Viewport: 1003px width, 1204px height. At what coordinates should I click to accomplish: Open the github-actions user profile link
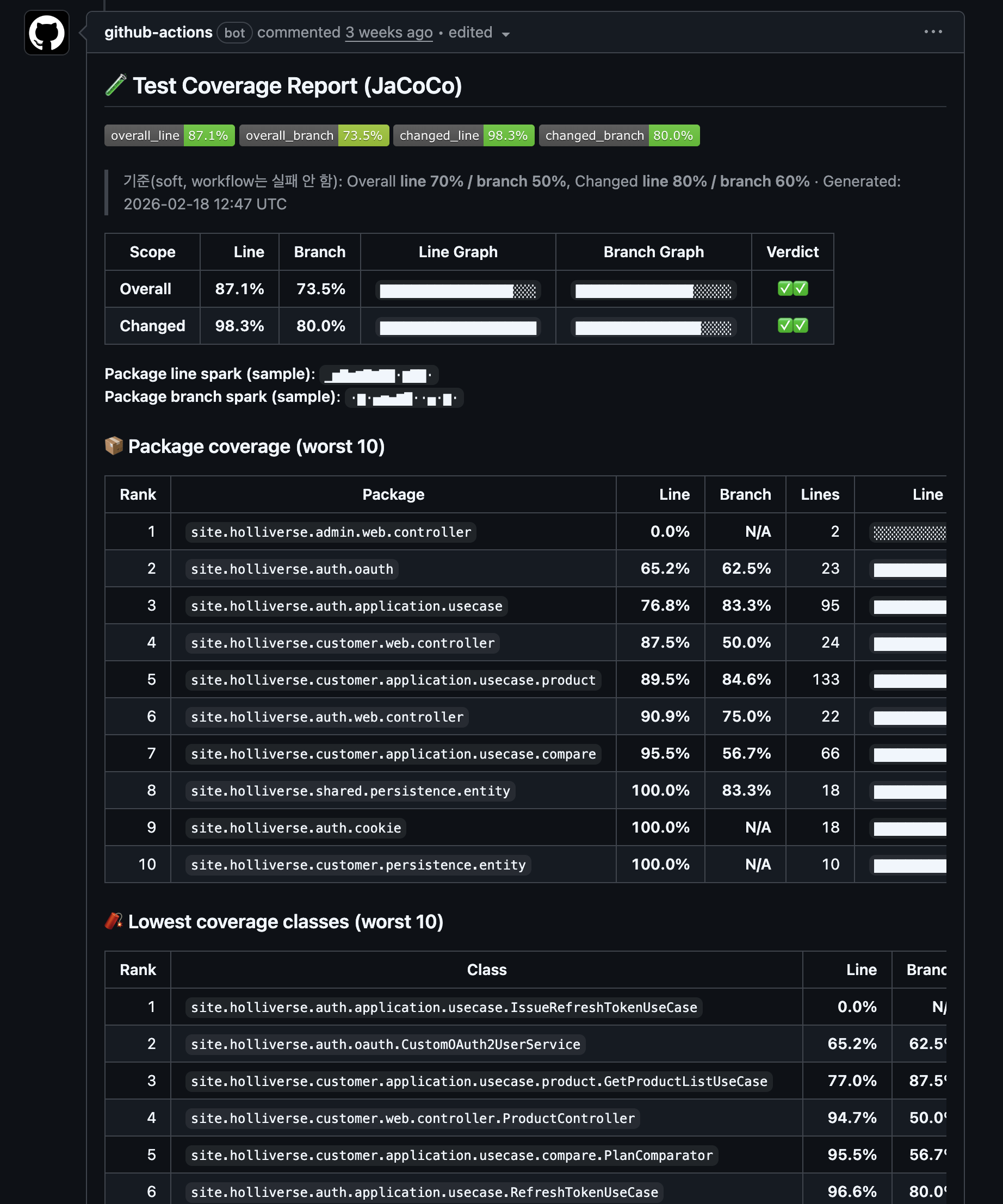[x=158, y=32]
